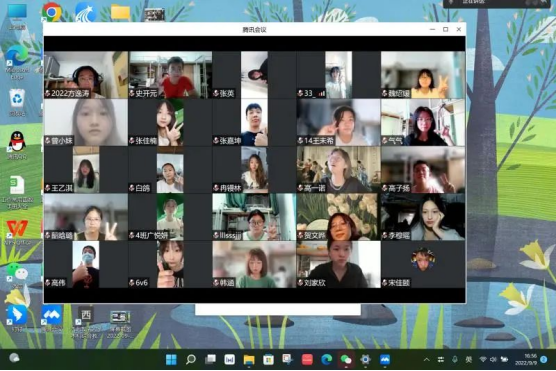Toggle the 英 input language indicator

click(468, 360)
